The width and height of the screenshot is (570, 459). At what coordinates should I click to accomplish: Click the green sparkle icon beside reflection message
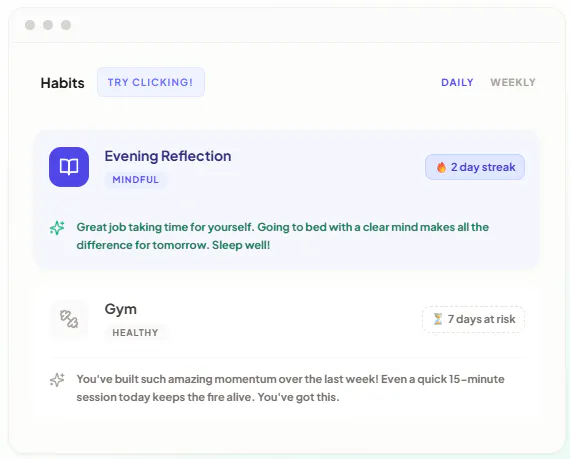point(57,228)
